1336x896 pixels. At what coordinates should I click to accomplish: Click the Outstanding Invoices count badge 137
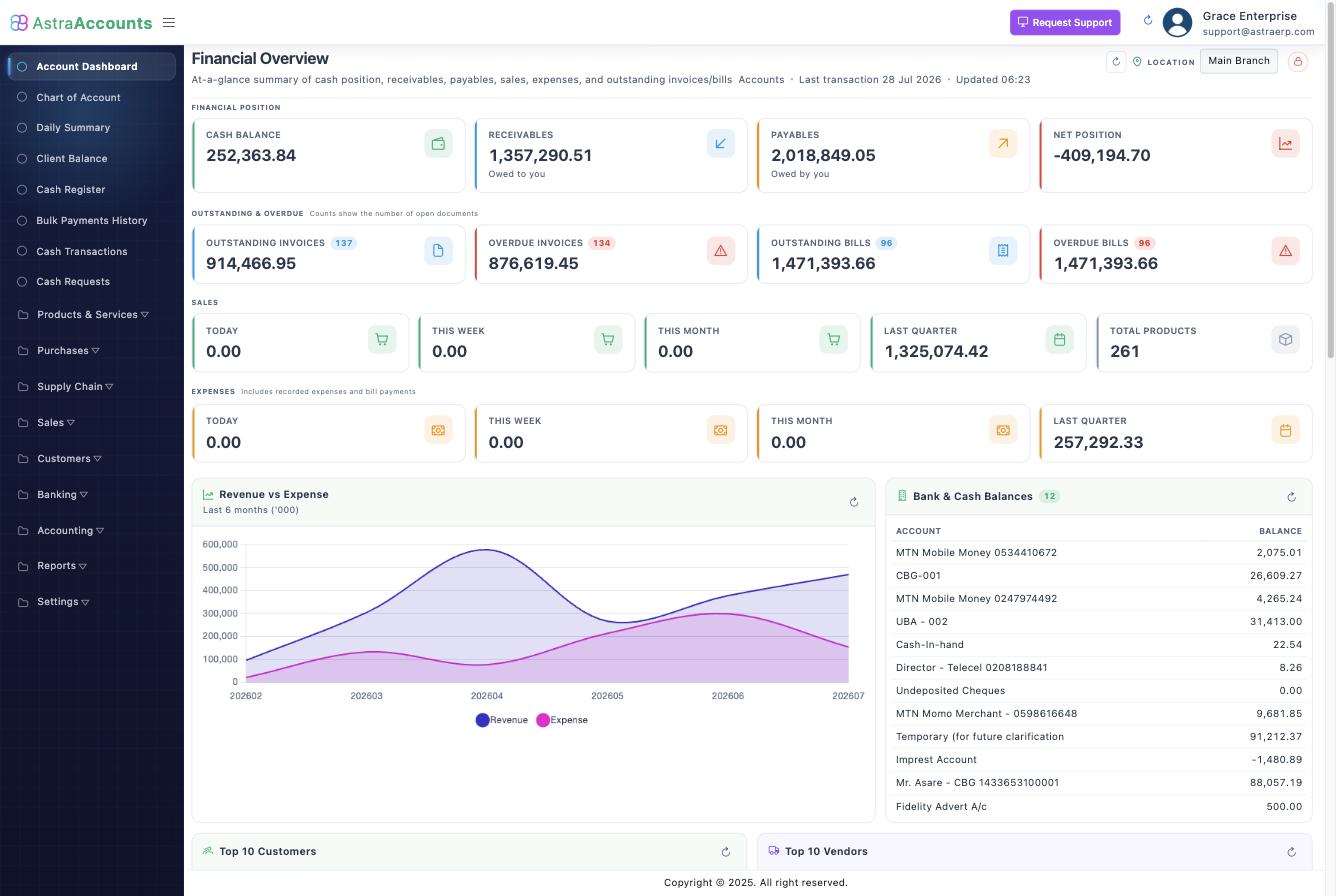click(x=344, y=243)
